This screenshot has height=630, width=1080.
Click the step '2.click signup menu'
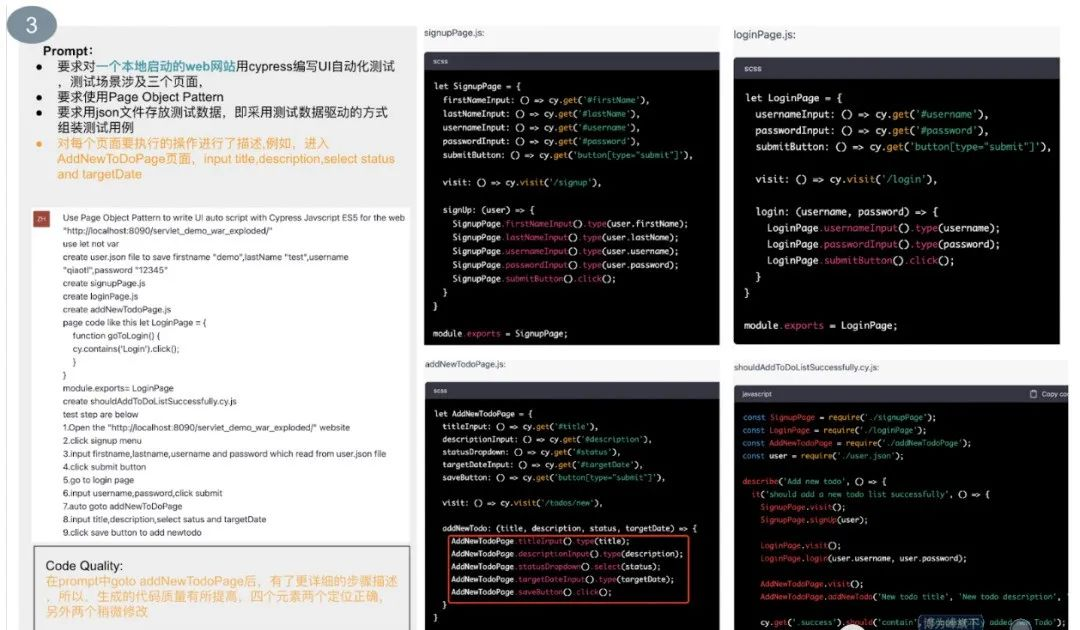point(102,441)
